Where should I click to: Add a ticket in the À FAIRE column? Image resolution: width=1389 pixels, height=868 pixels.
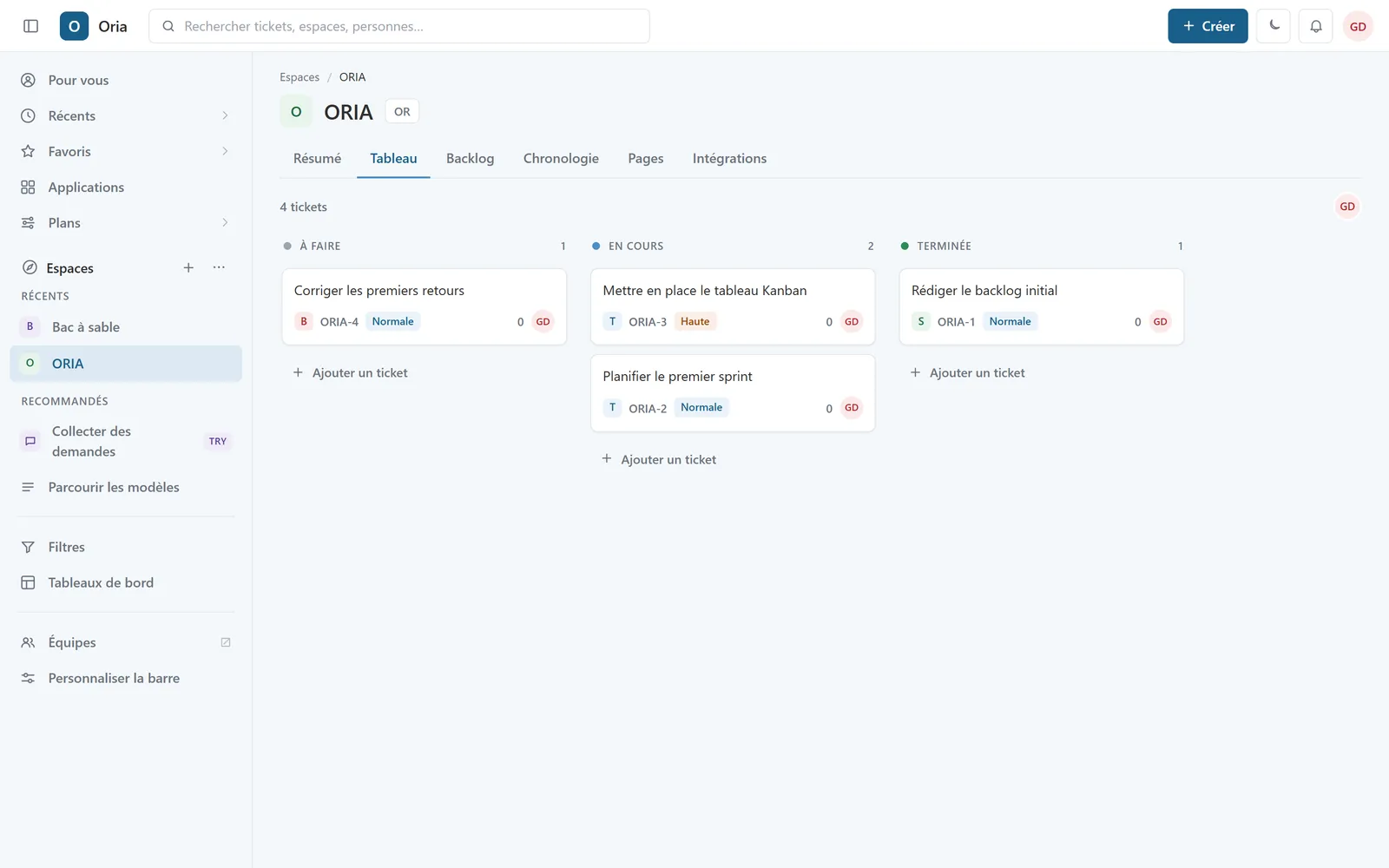pos(350,372)
